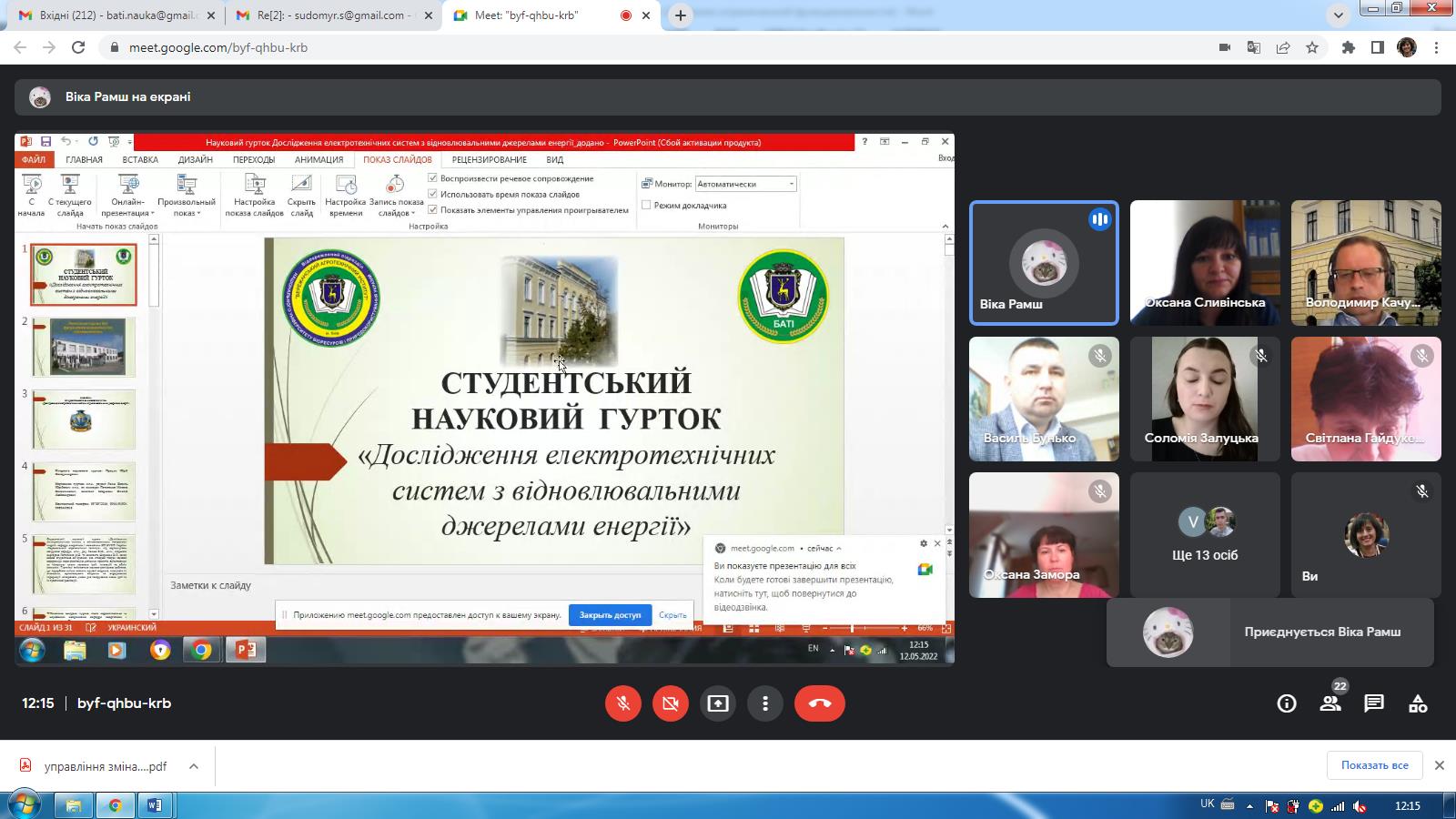Image resolution: width=1456 pixels, height=819 pixels.
Task: Toggle 'Показать элементы управления проигрывателем' checkbox
Action: 433,209
